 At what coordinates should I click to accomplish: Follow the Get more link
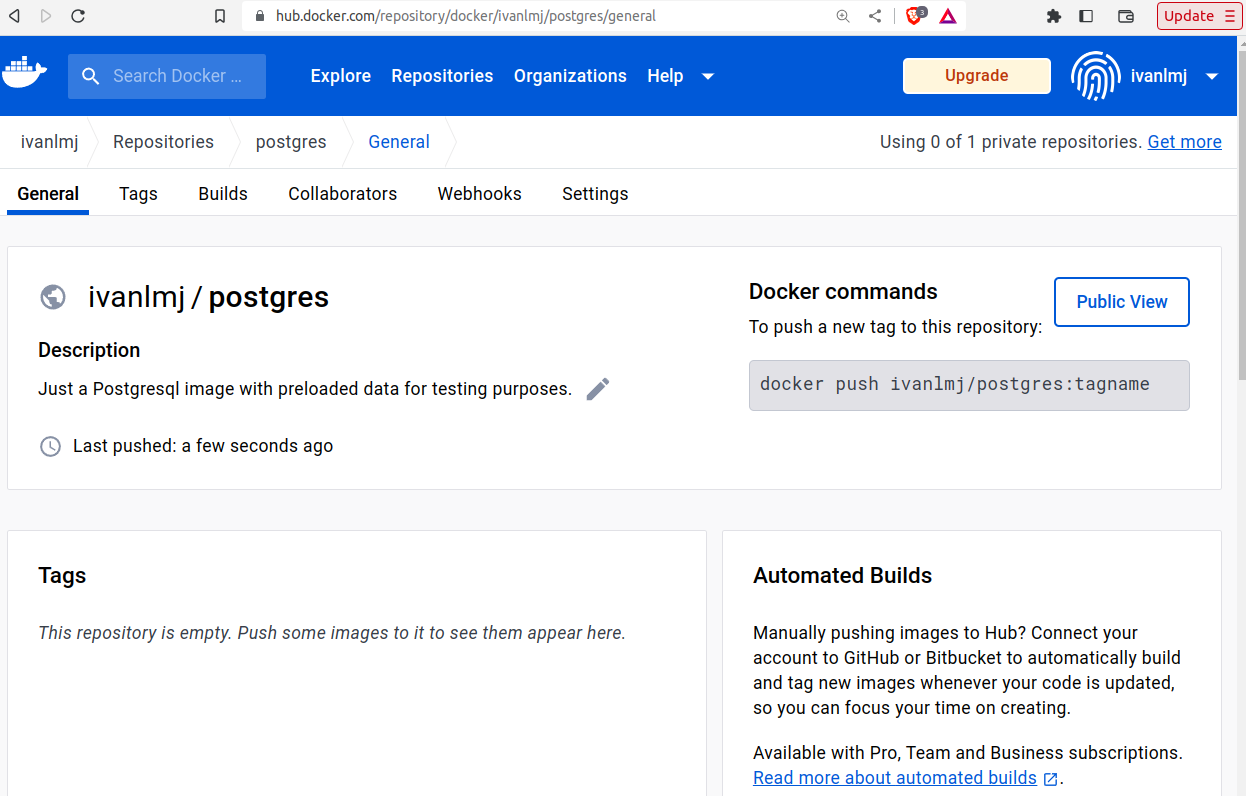[1185, 142]
